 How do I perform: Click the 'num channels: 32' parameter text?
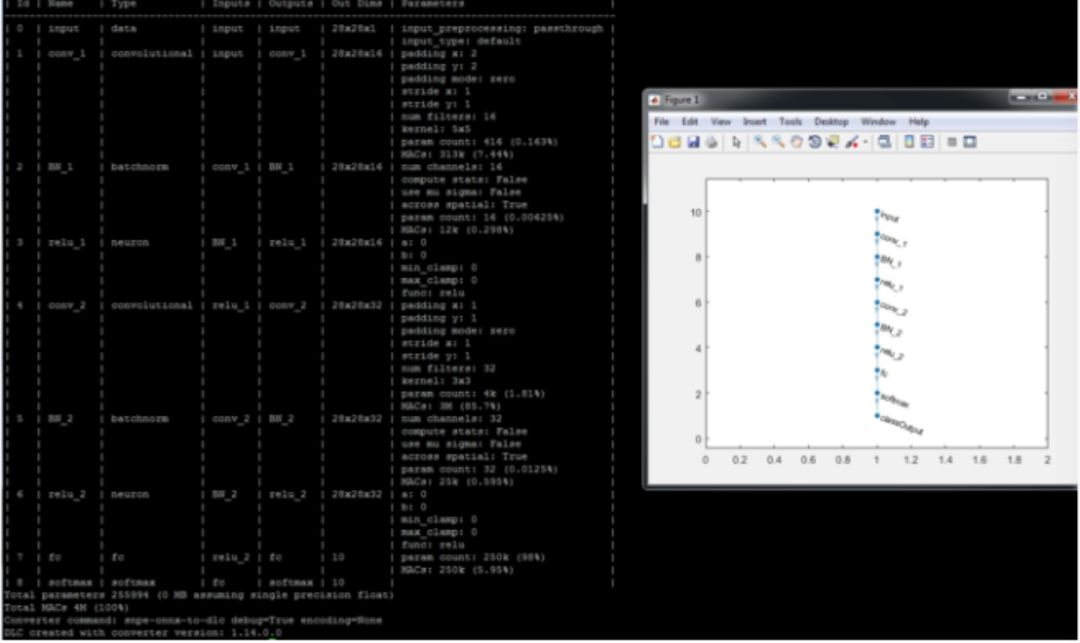pos(451,419)
